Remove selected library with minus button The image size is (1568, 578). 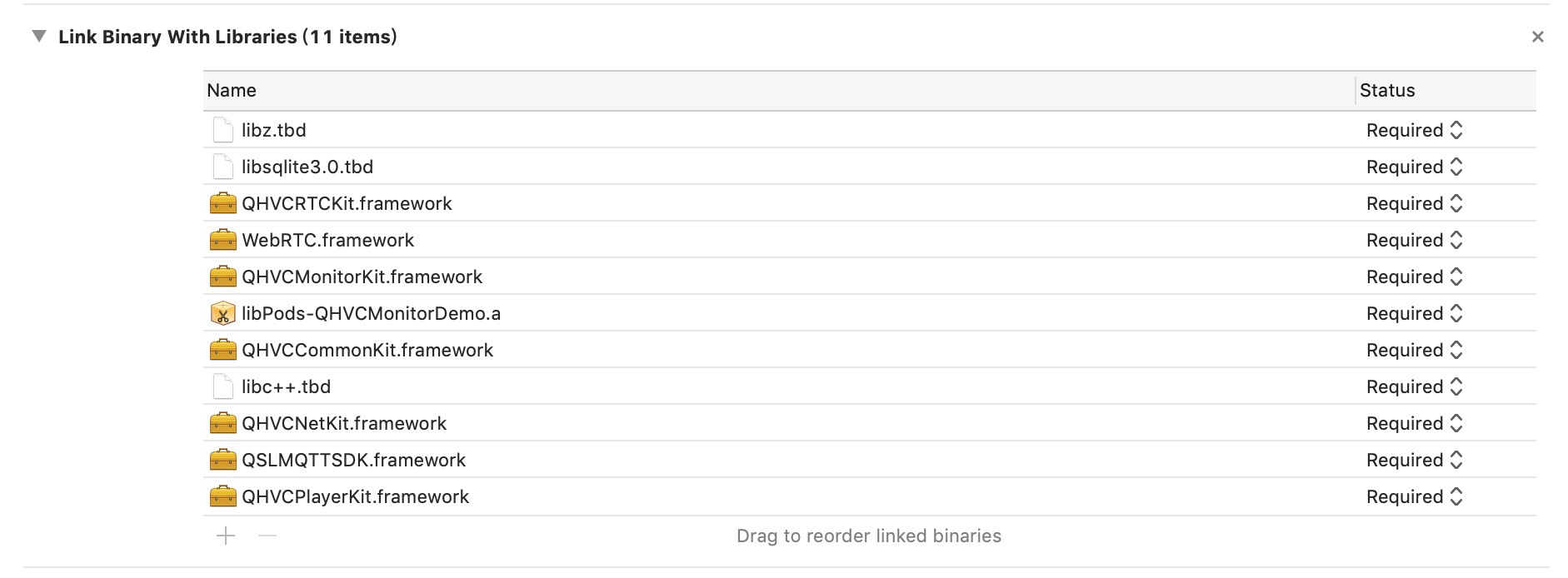pos(267,536)
